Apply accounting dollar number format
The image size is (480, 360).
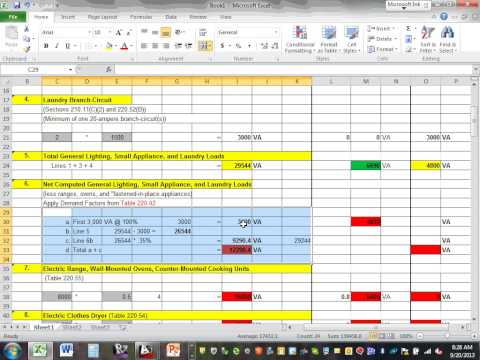222,46
